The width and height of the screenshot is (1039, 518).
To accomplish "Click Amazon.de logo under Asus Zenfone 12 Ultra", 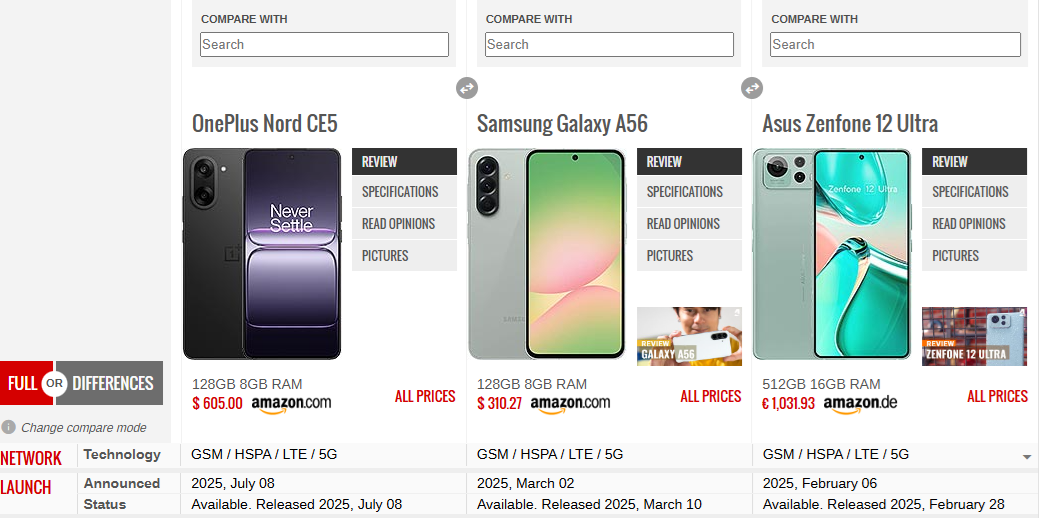I will pyautogui.click(x=860, y=404).
